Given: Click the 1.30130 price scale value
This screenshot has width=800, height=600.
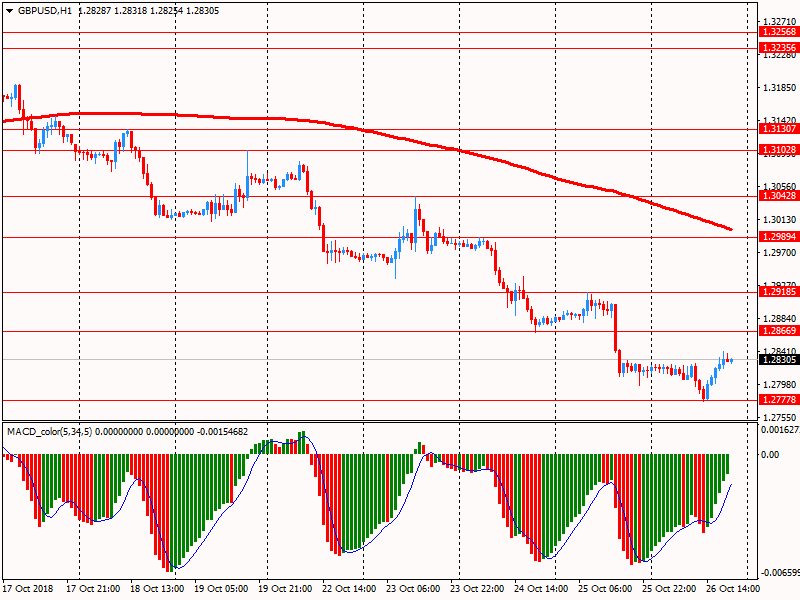Looking at the screenshot, I should 780,219.
